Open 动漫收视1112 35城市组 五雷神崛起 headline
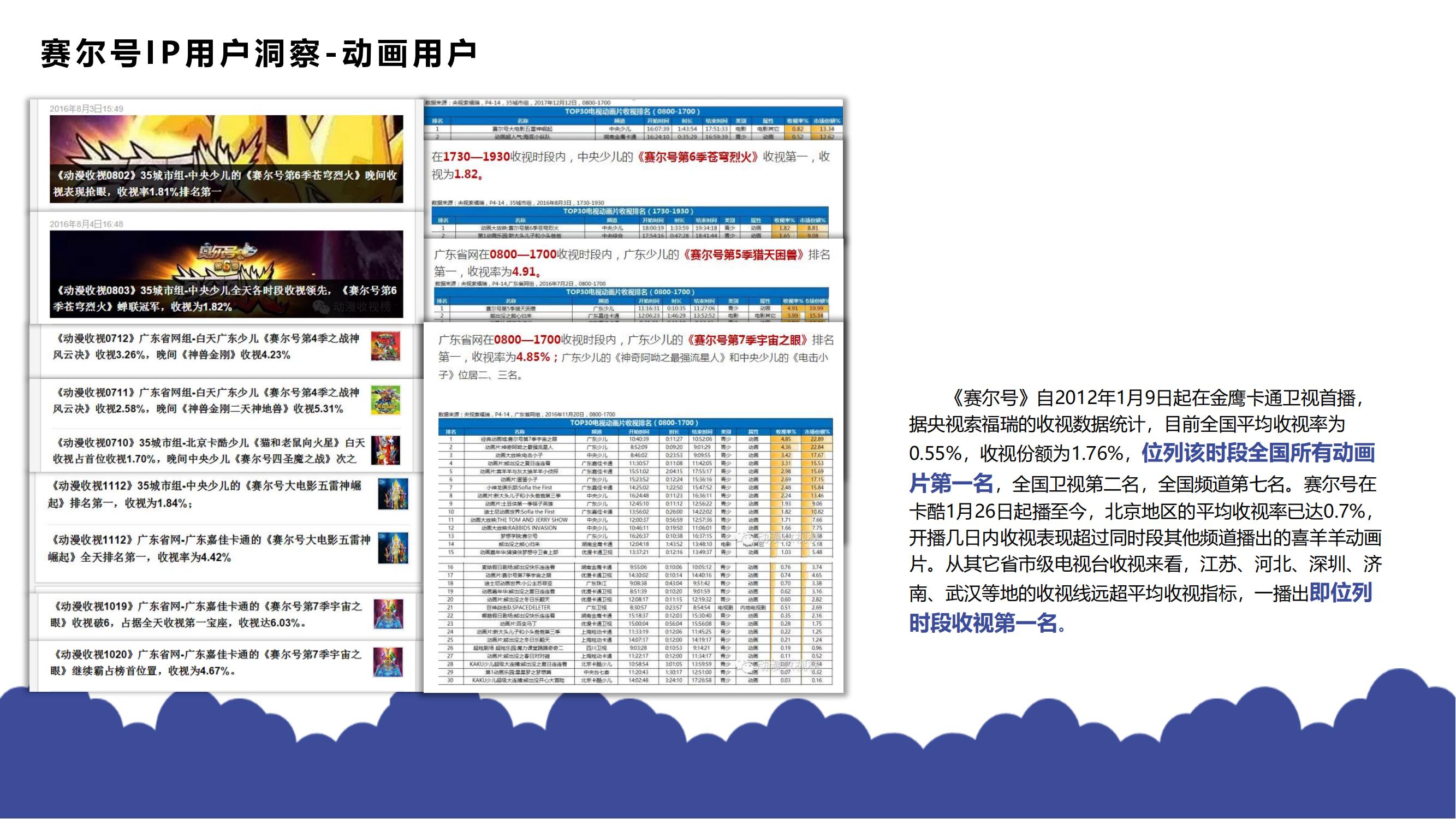Viewport: 1456px width, 819px height. pyautogui.click(x=204, y=494)
